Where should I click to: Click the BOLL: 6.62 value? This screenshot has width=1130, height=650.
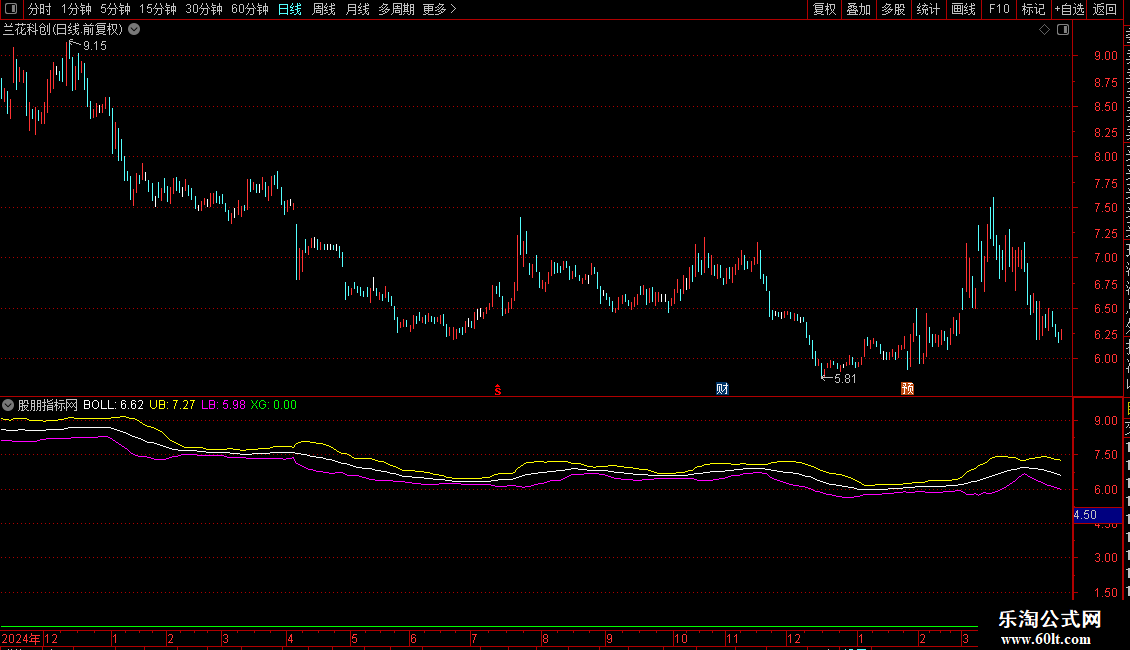(x=113, y=405)
